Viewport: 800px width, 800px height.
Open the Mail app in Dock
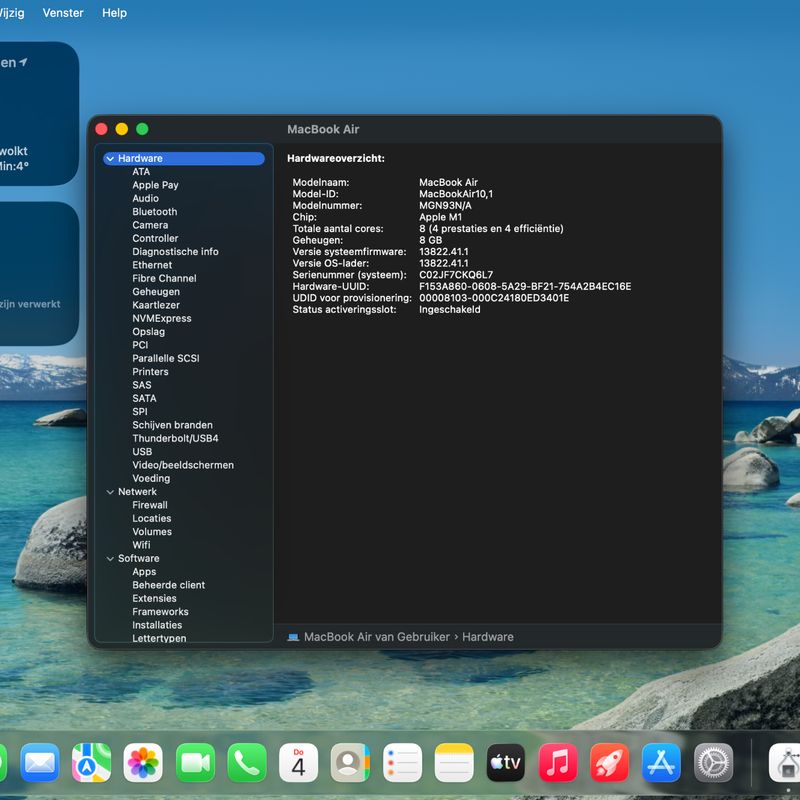[x=40, y=763]
